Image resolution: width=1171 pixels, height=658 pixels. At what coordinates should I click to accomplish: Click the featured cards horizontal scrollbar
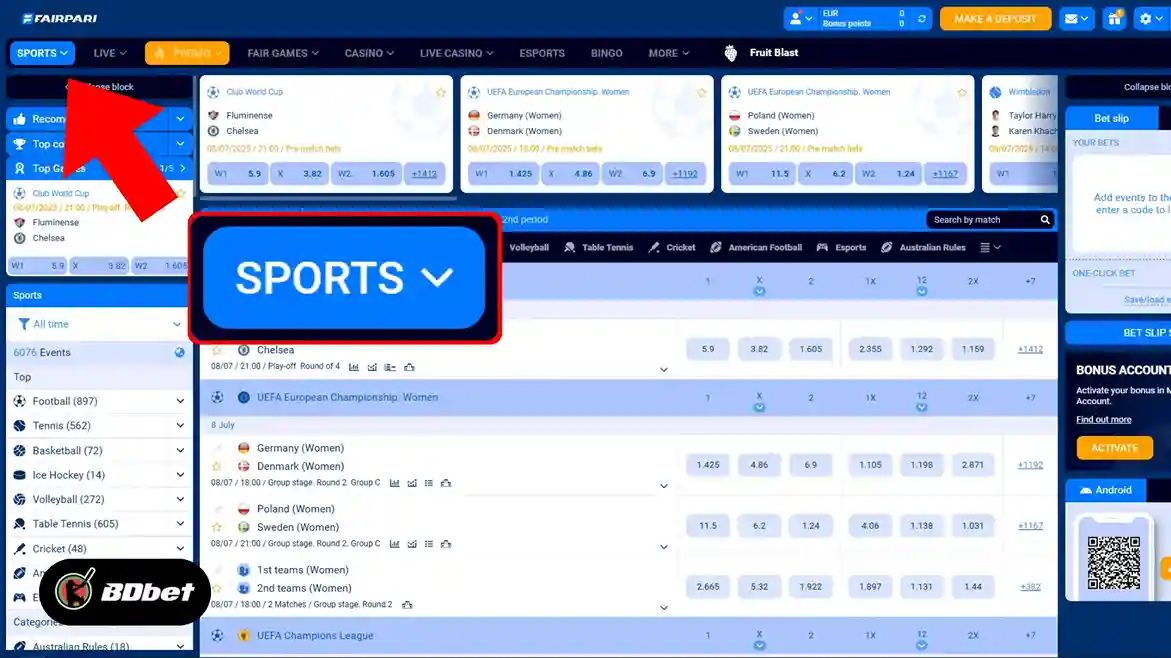(x=329, y=199)
